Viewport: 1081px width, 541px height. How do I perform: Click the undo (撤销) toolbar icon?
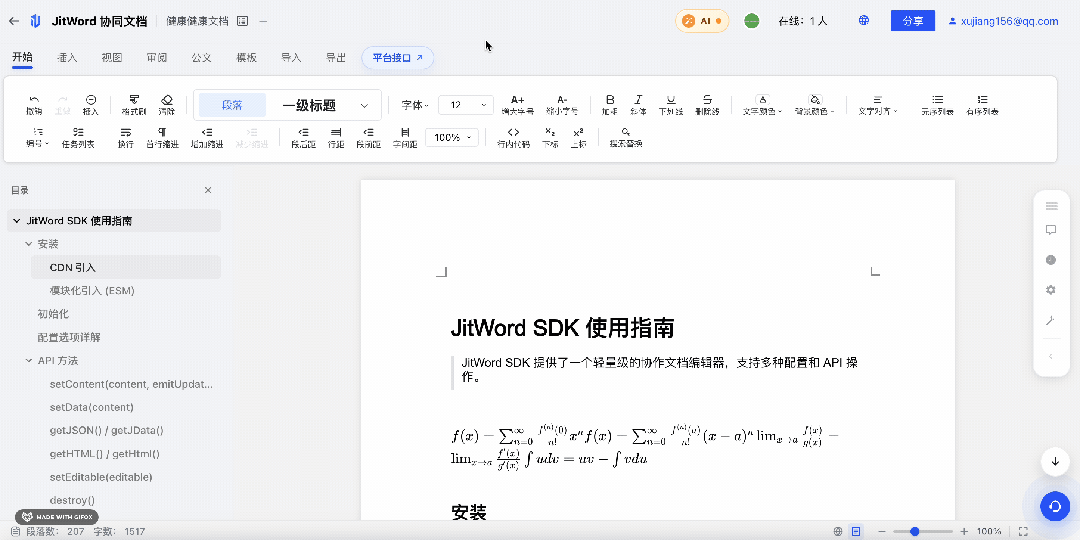point(34,105)
